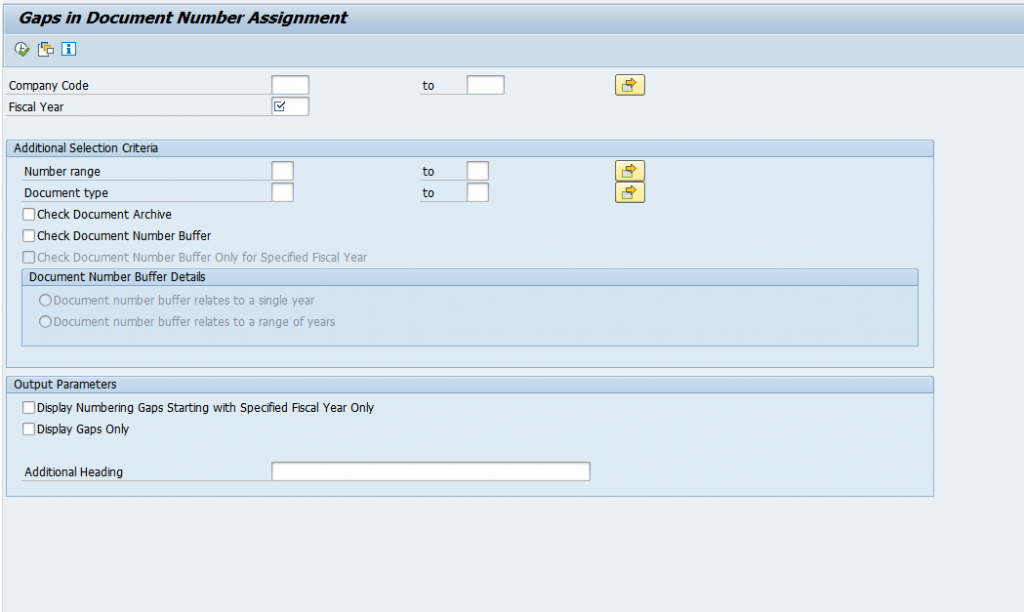Open multiple selection for Company Code
The height and width of the screenshot is (612, 1024).
coord(629,85)
